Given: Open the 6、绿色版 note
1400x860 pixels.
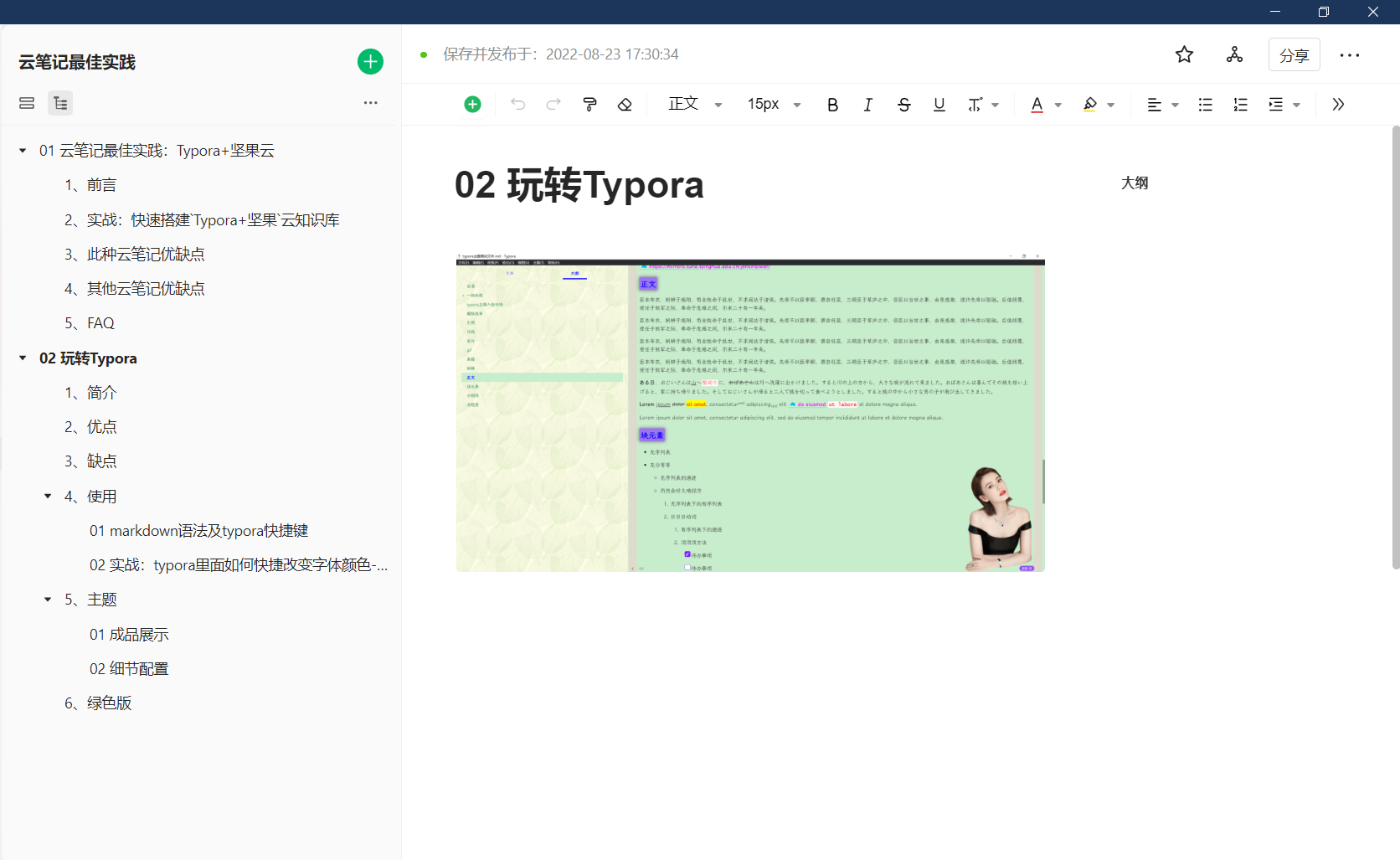Looking at the screenshot, I should (98, 703).
